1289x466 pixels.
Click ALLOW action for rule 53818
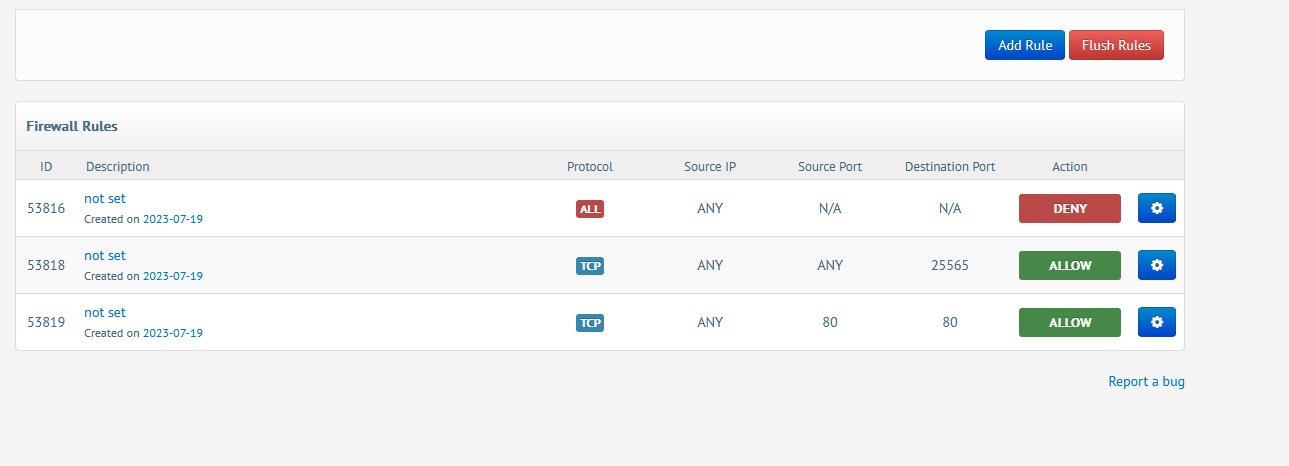tap(1069, 265)
